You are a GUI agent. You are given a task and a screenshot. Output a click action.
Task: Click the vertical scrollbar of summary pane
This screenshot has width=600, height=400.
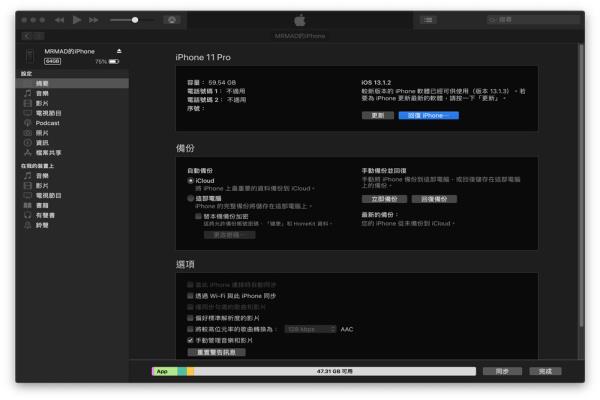click(581, 186)
